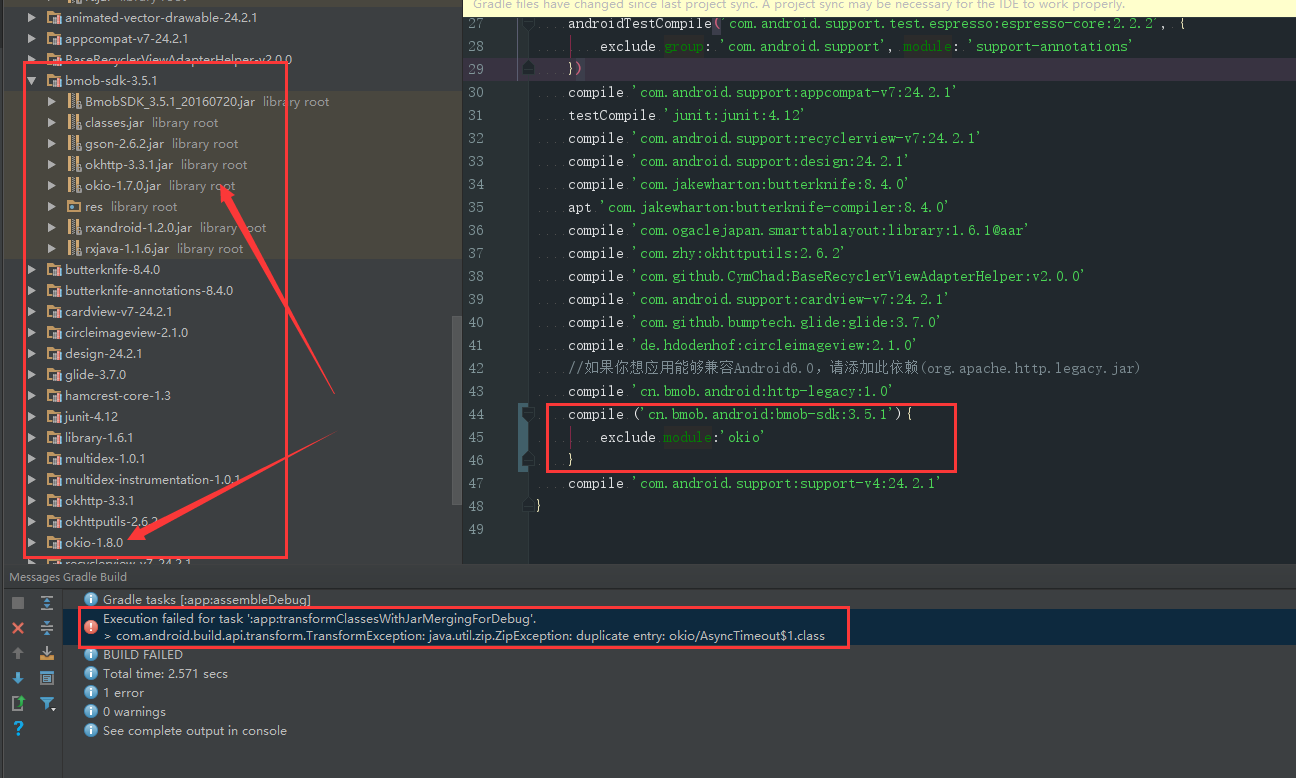
Task: Expand the multidex-1.0.1 library node
Action: point(32,459)
